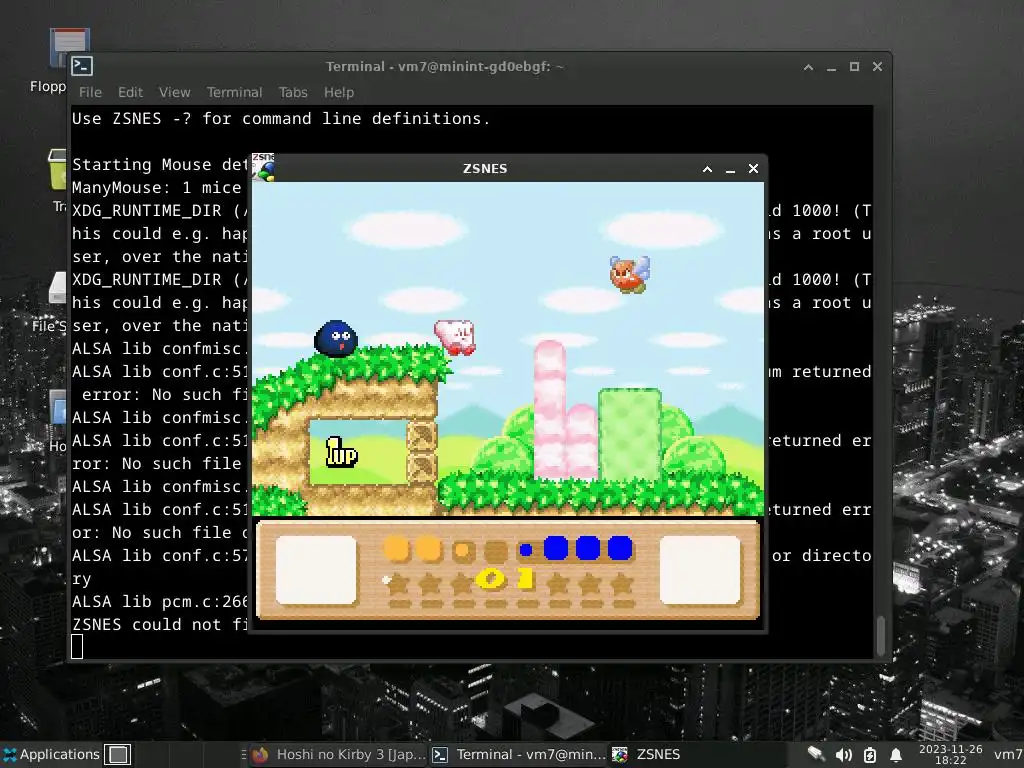Viewport: 1024px width, 768px height.
Task: Click the yellow lives counter in the game HUD
Action: [x=505, y=579]
